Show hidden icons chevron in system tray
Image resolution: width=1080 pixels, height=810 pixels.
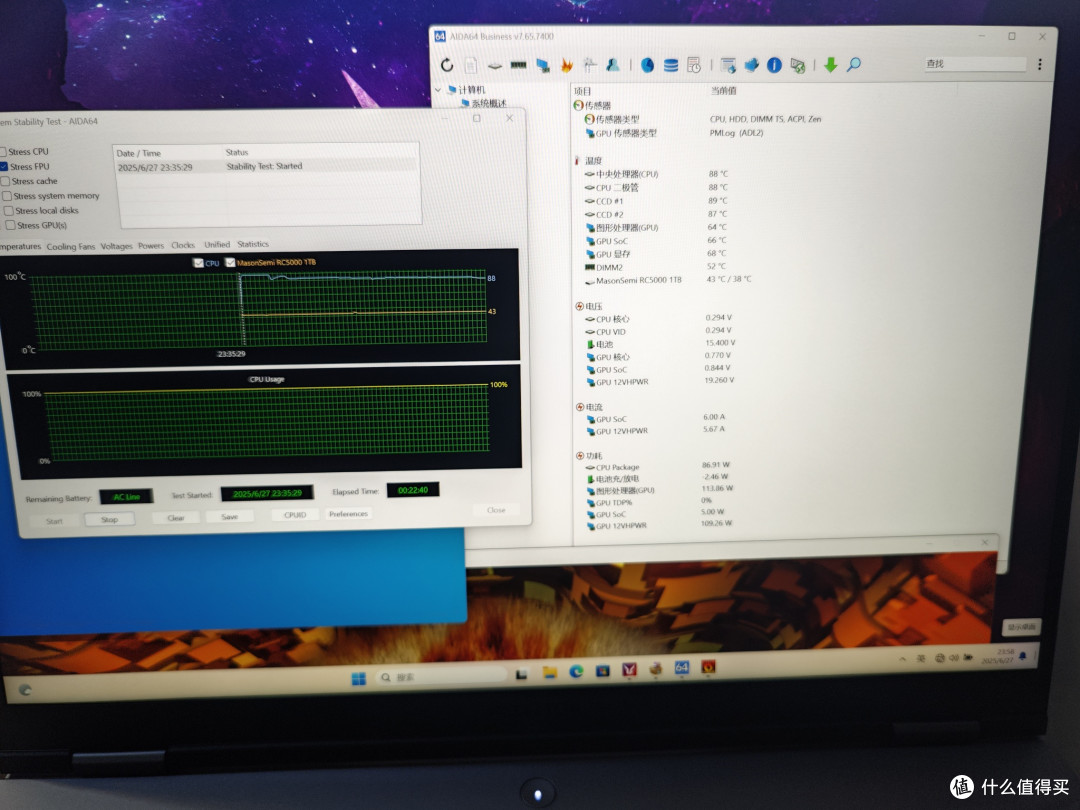tap(902, 659)
